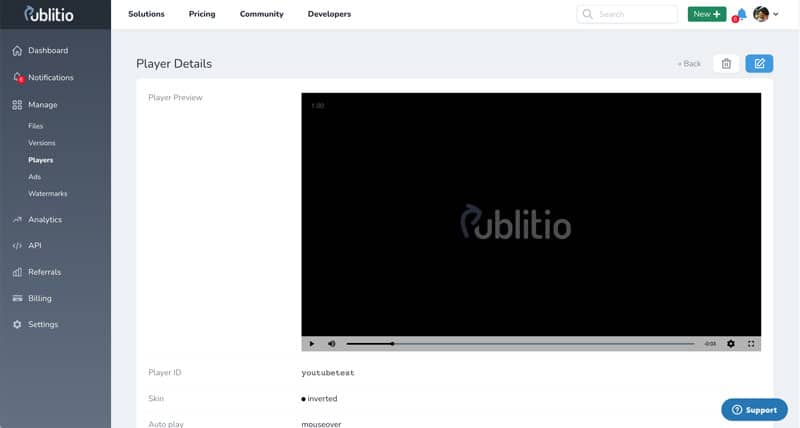This screenshot has width=800, height=428.
Task: Open the top bar notification bell
Action: click(741, 14)
